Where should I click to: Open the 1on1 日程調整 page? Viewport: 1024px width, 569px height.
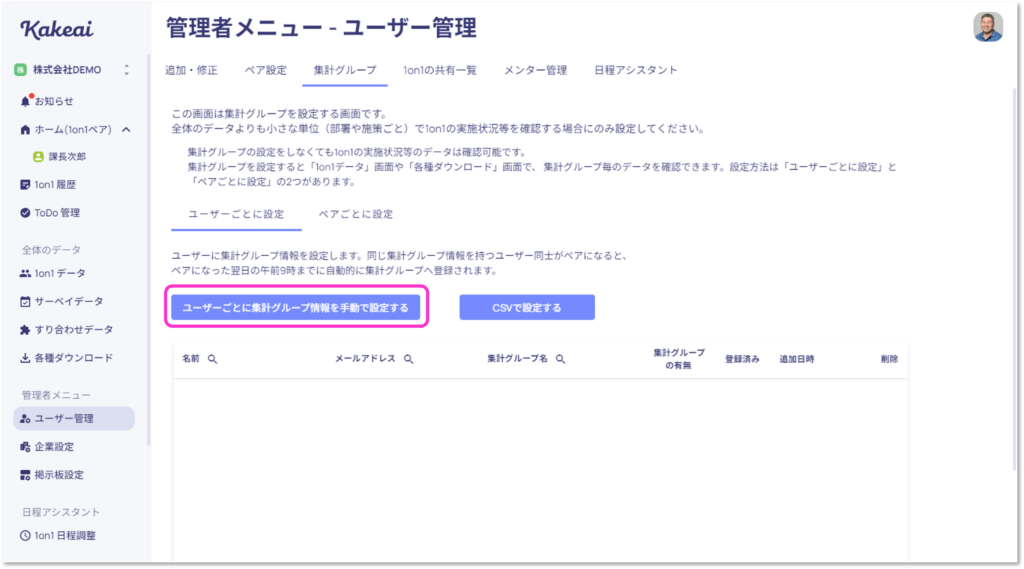65,535
